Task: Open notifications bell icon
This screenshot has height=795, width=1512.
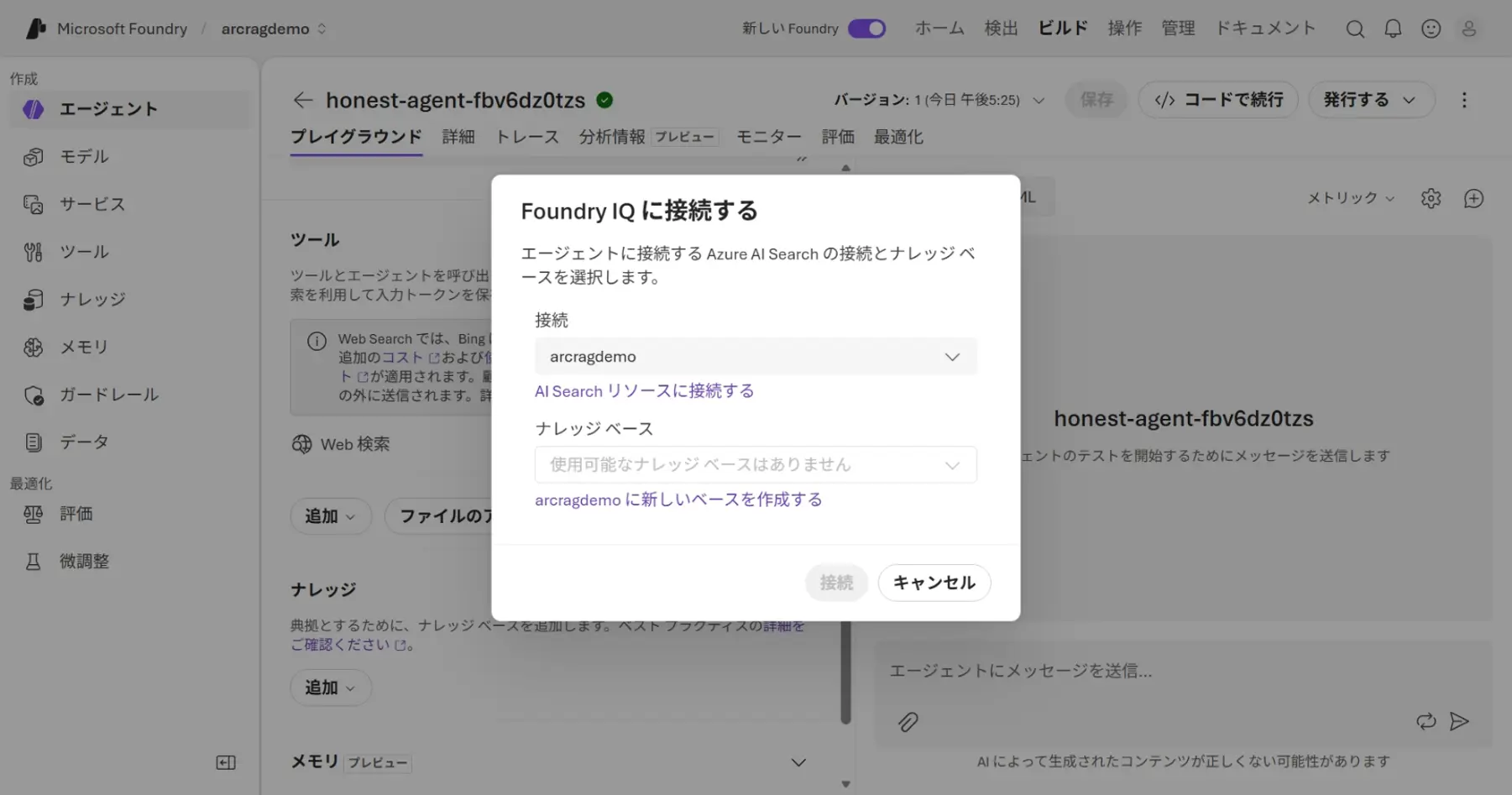Action: coord(1393,29)
